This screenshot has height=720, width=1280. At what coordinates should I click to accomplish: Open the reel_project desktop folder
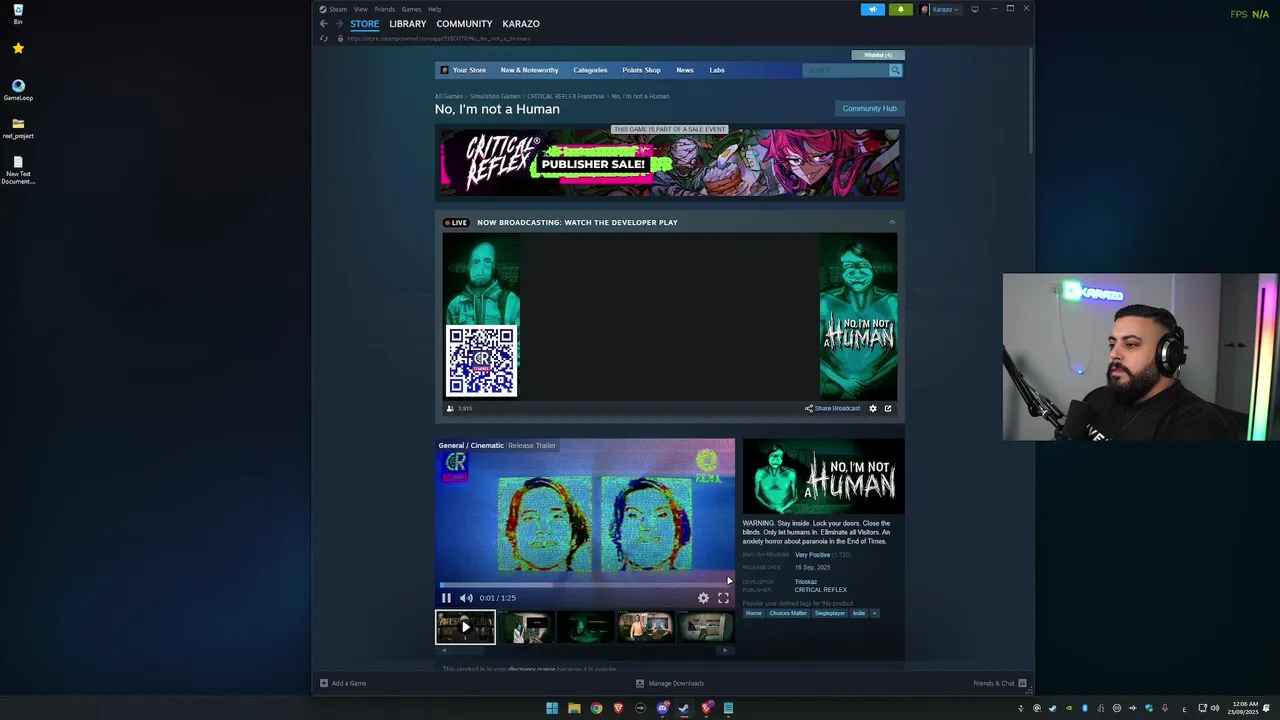pos(18,128)
